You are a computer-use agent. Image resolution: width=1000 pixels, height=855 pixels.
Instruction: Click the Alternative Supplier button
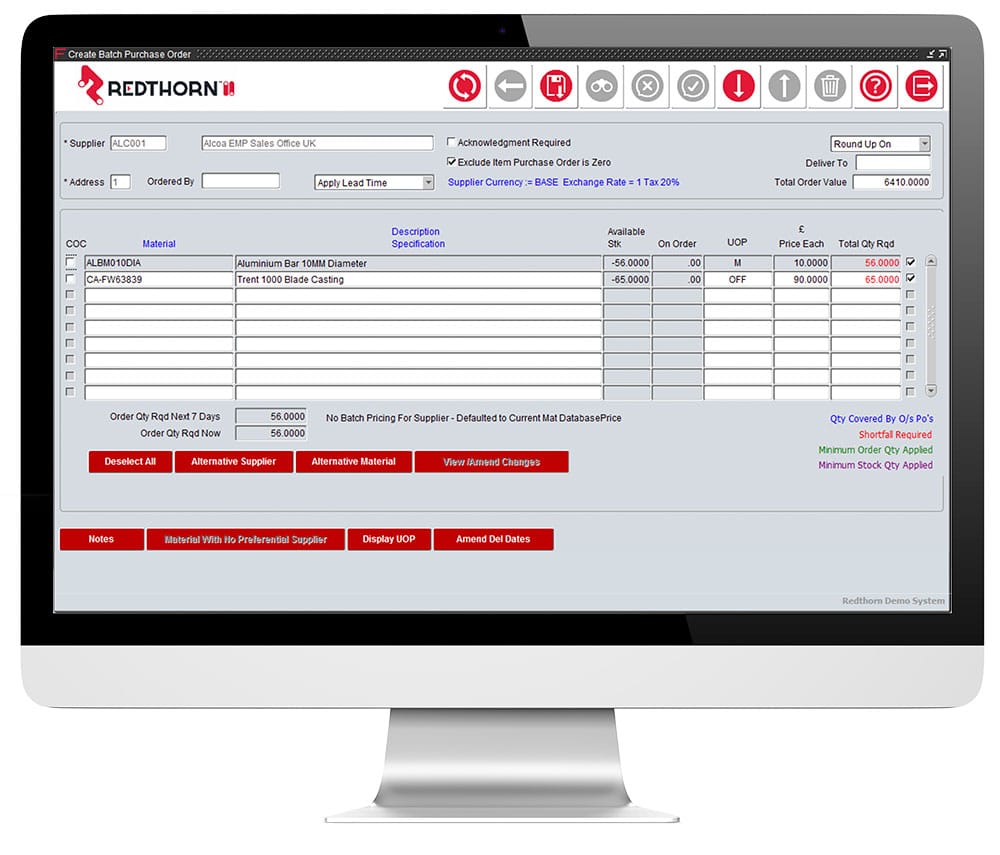click(x=233, y=462)
